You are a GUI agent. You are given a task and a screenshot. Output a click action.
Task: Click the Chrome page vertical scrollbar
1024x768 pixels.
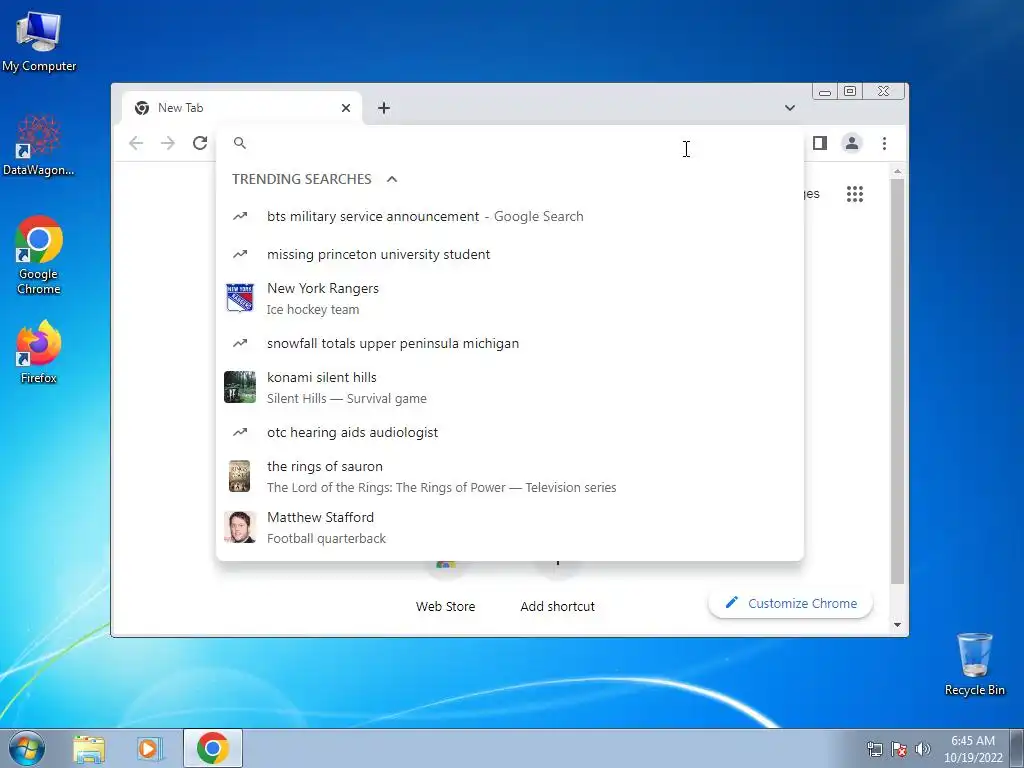[897, 381]
